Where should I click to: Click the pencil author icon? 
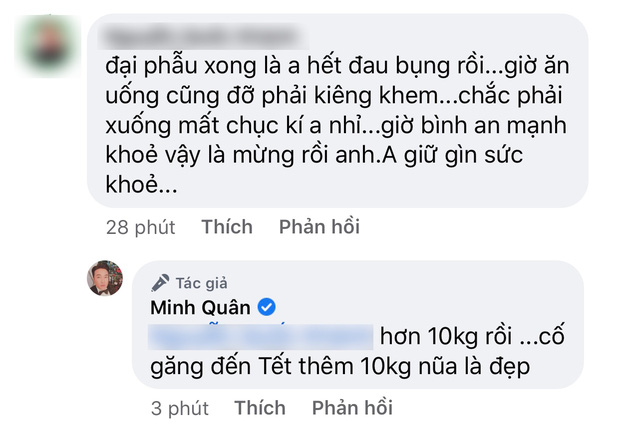click(x=158, y=283)
